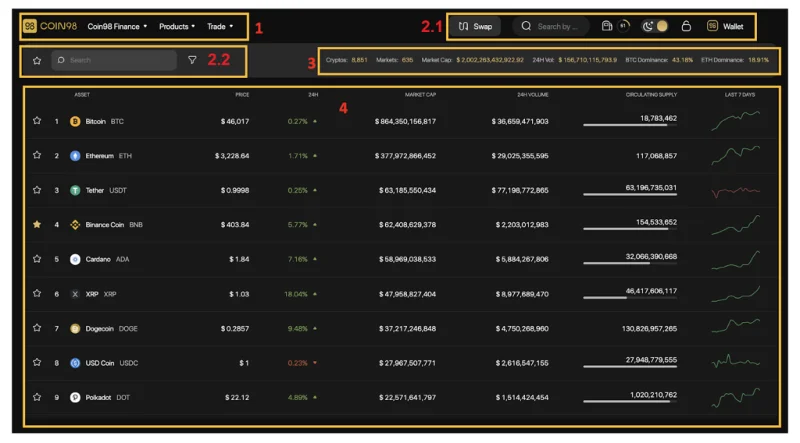
Task: Favorite Cardano with its star
Action: click(37, 259)
